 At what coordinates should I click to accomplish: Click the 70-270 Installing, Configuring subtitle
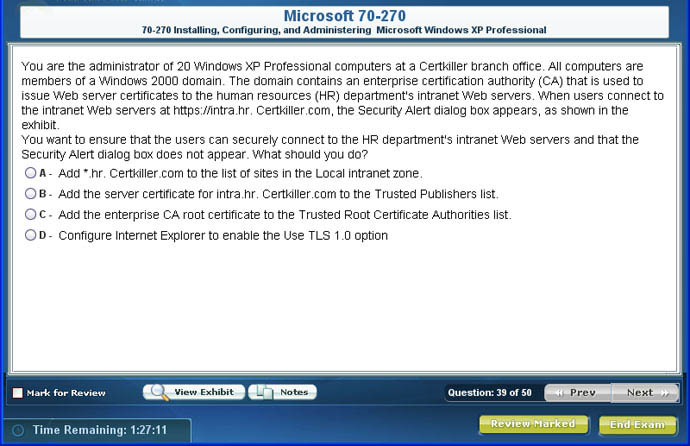click(344, 30)
